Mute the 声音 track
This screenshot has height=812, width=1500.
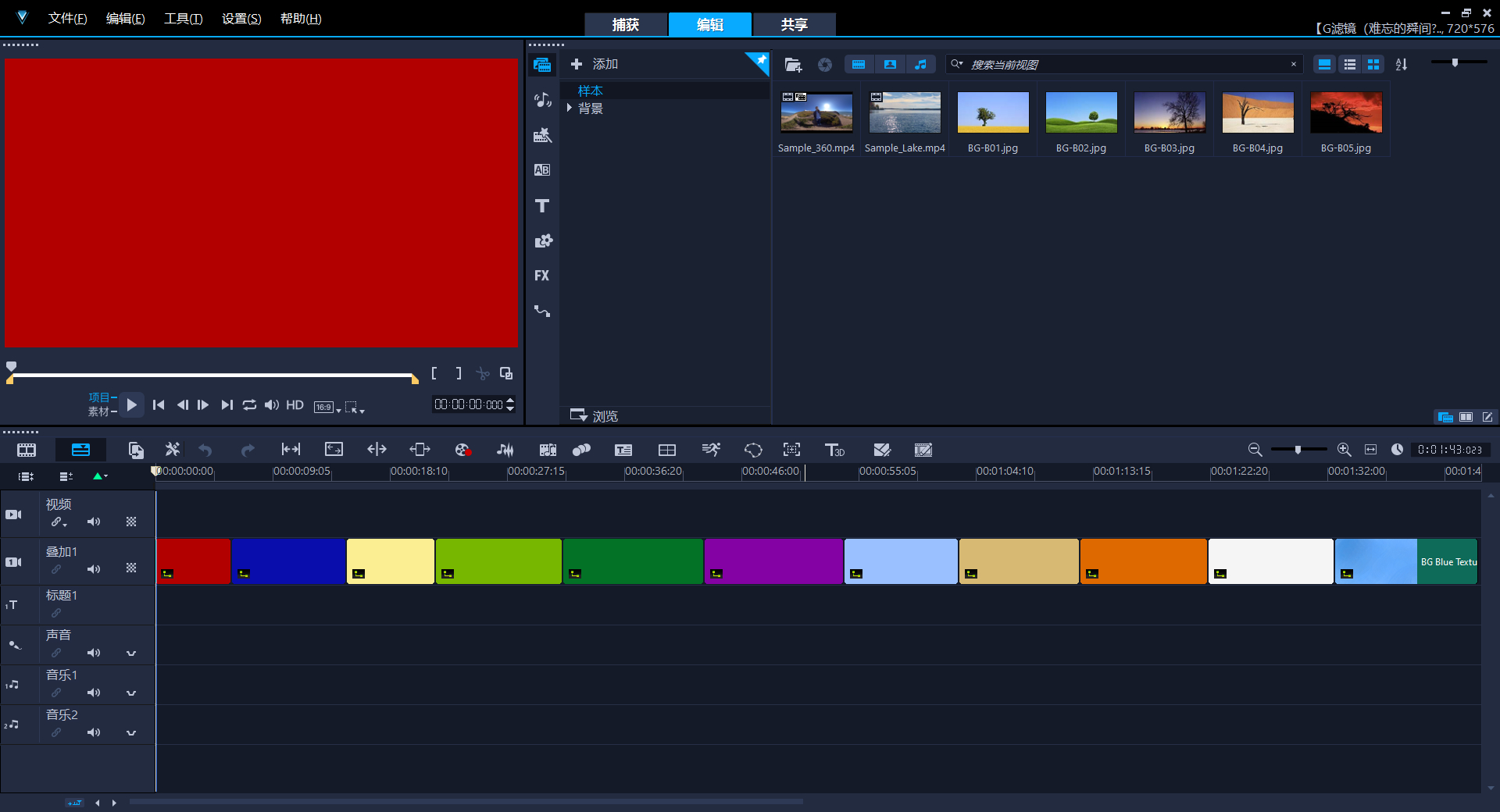click(94, 653)
